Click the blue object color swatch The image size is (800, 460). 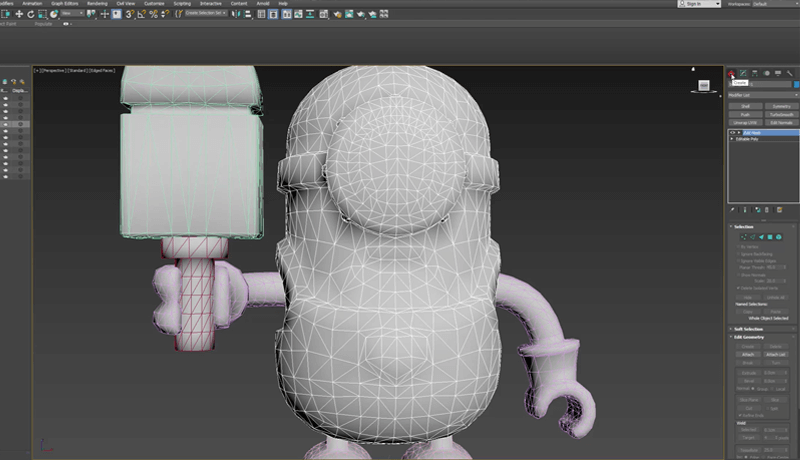[796, 84]
